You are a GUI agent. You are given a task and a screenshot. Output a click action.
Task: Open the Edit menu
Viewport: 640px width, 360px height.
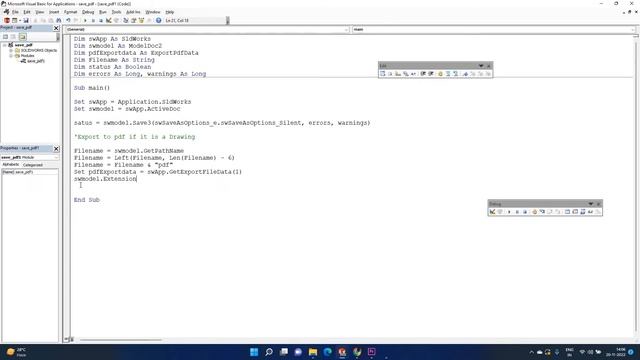27,12
